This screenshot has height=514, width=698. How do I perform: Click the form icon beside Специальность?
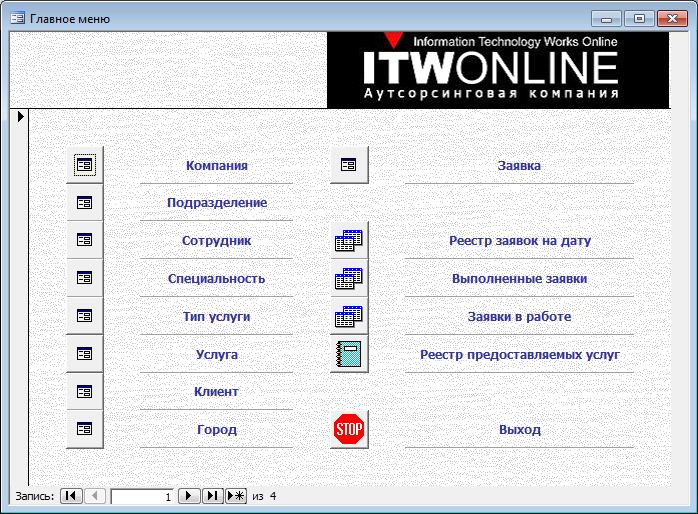(x=85, y=278)
